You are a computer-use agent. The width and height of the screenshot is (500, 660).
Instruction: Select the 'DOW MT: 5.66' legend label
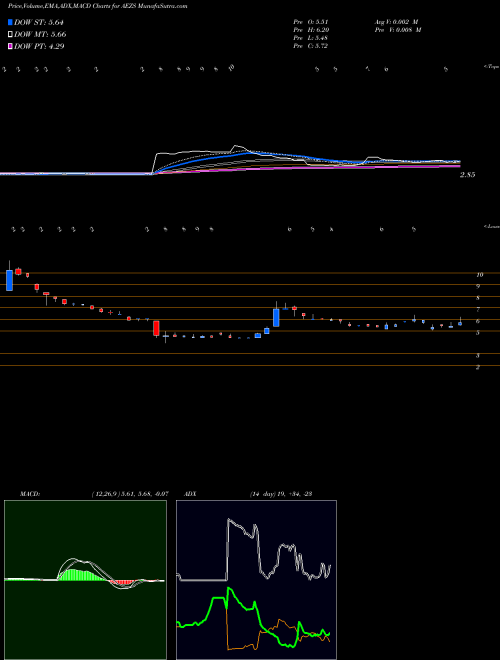click(40, 34)
